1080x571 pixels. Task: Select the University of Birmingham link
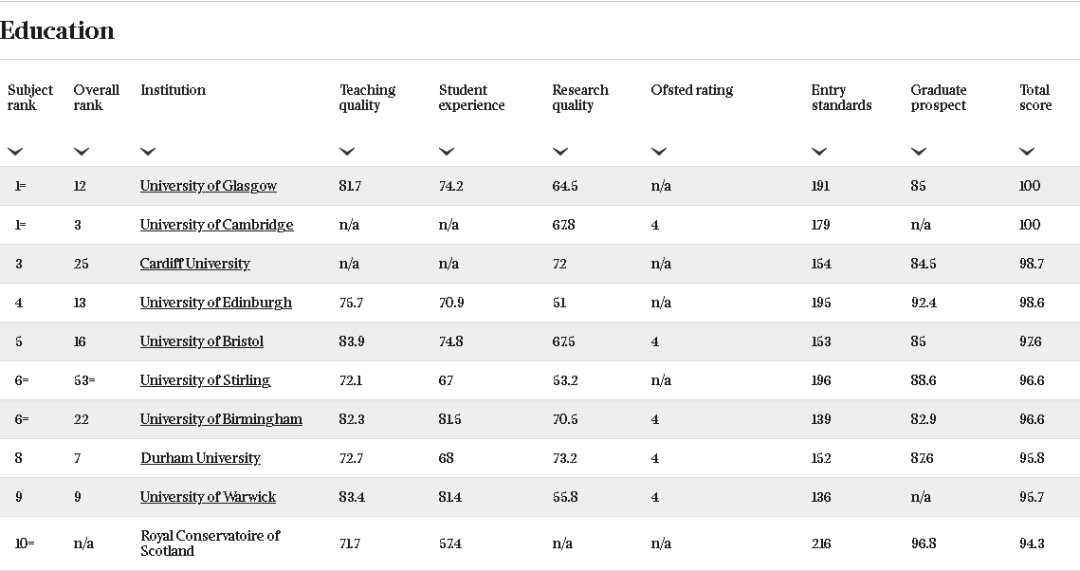click(221, 420)
